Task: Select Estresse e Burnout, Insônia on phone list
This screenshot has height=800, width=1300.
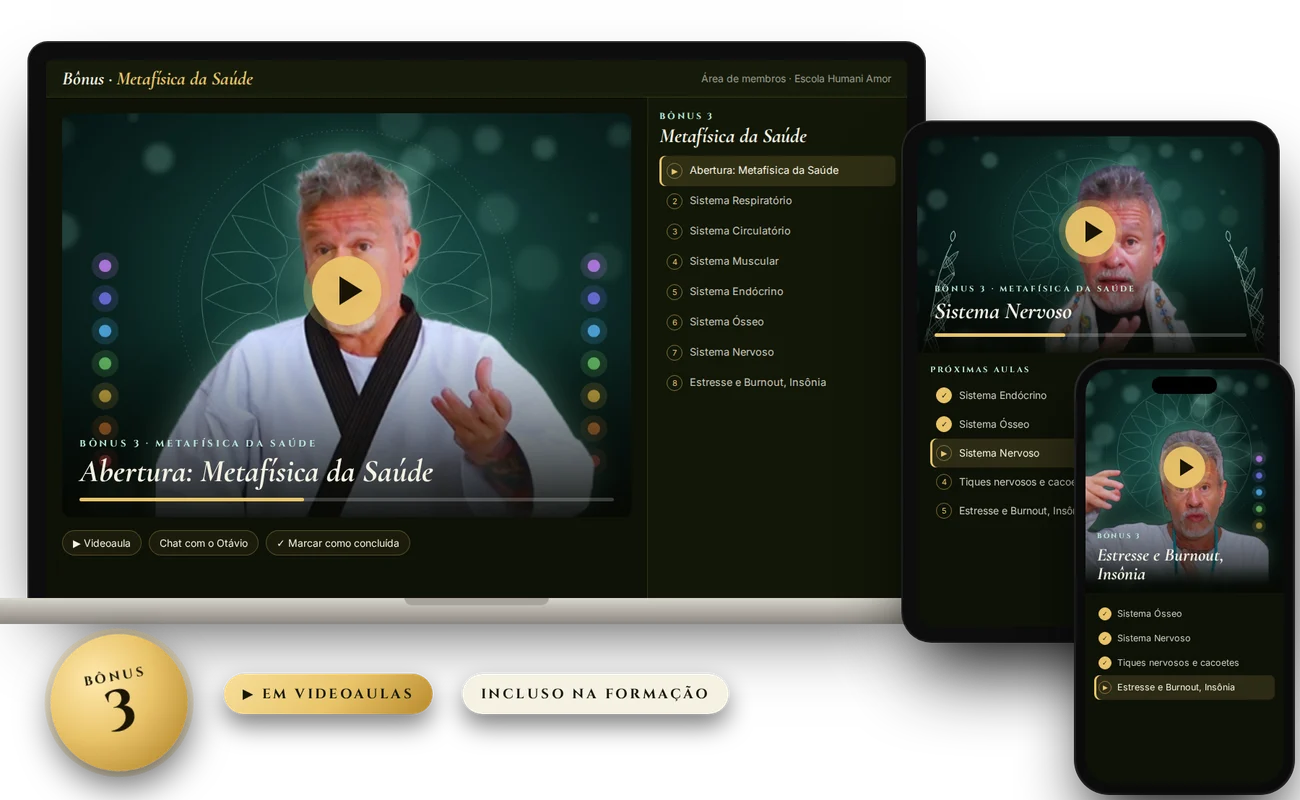Action: pos(1185,688)
